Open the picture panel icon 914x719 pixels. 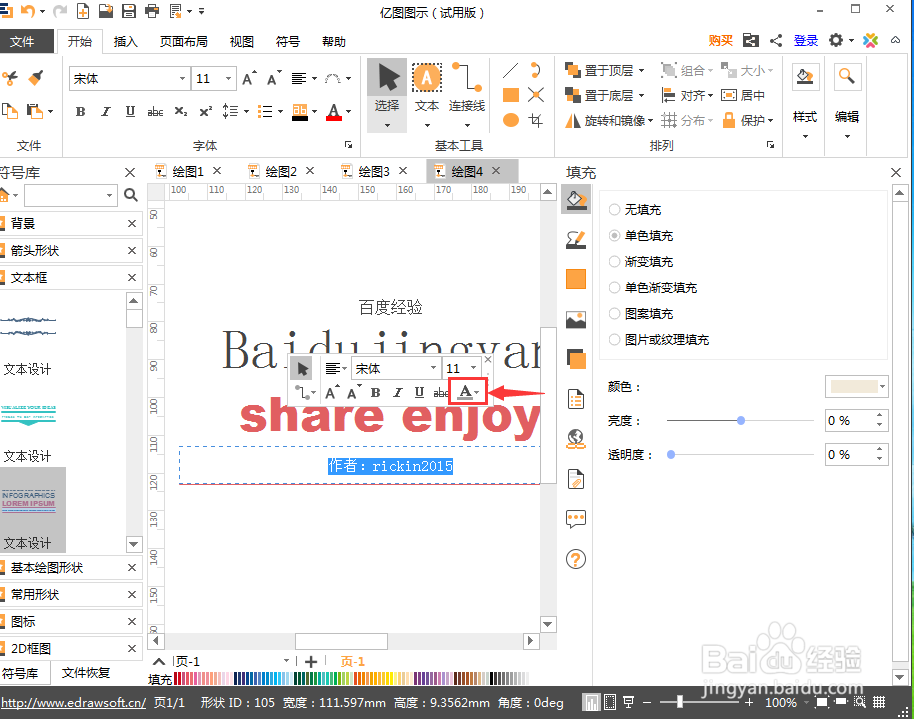576,319
